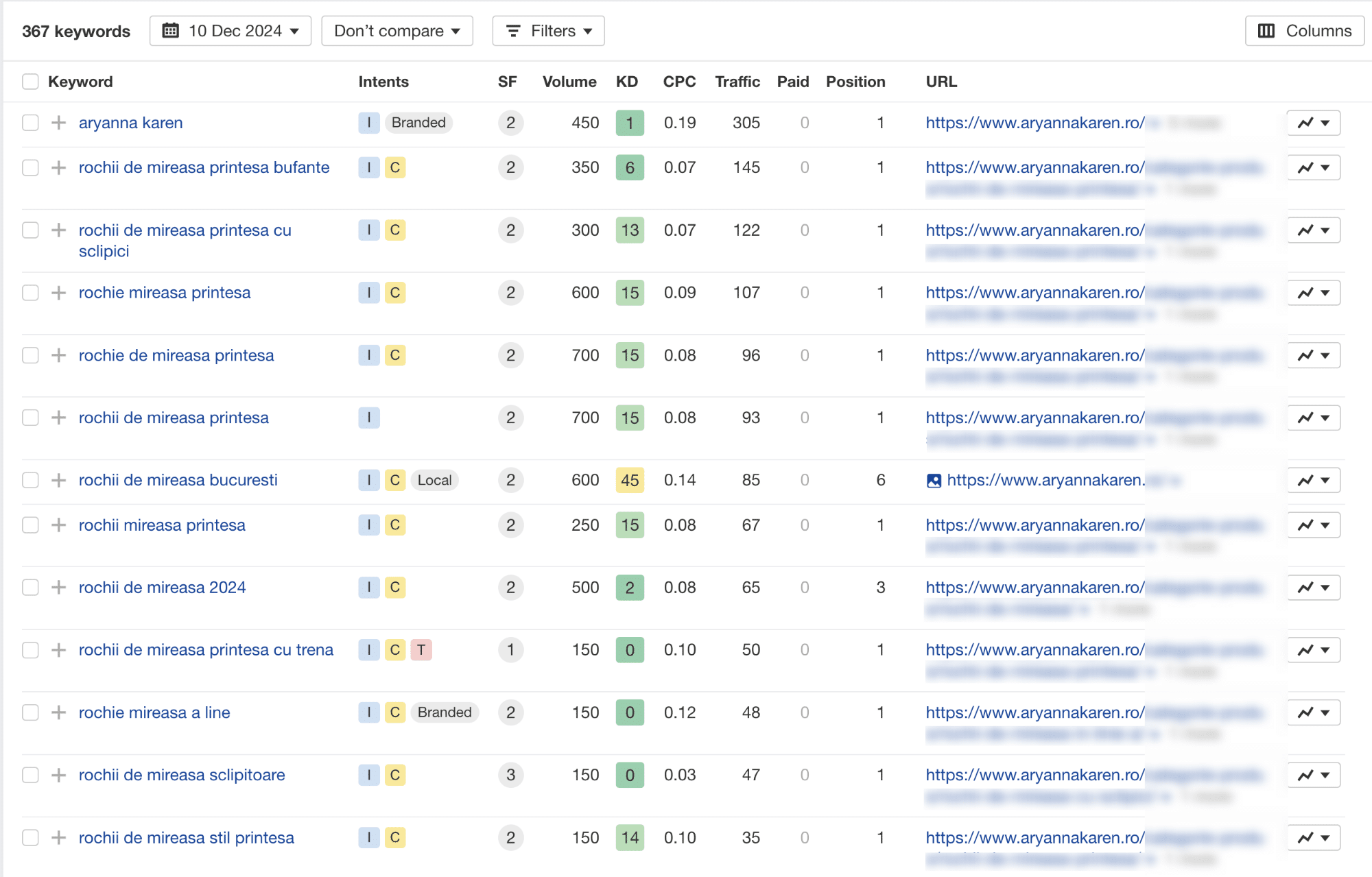This screenshot has height=877, width=1372.
Task: Click the Branded tag on the aryanna karen row
Action: (418, 123)
